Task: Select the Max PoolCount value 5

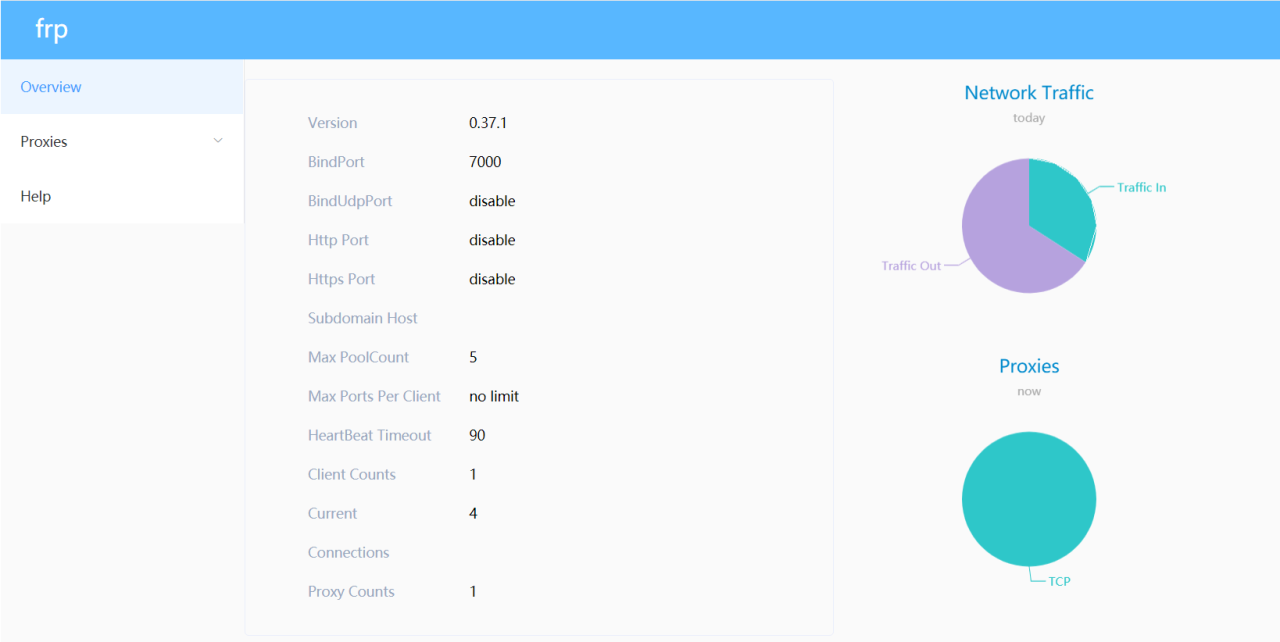Action: (473, 357)
